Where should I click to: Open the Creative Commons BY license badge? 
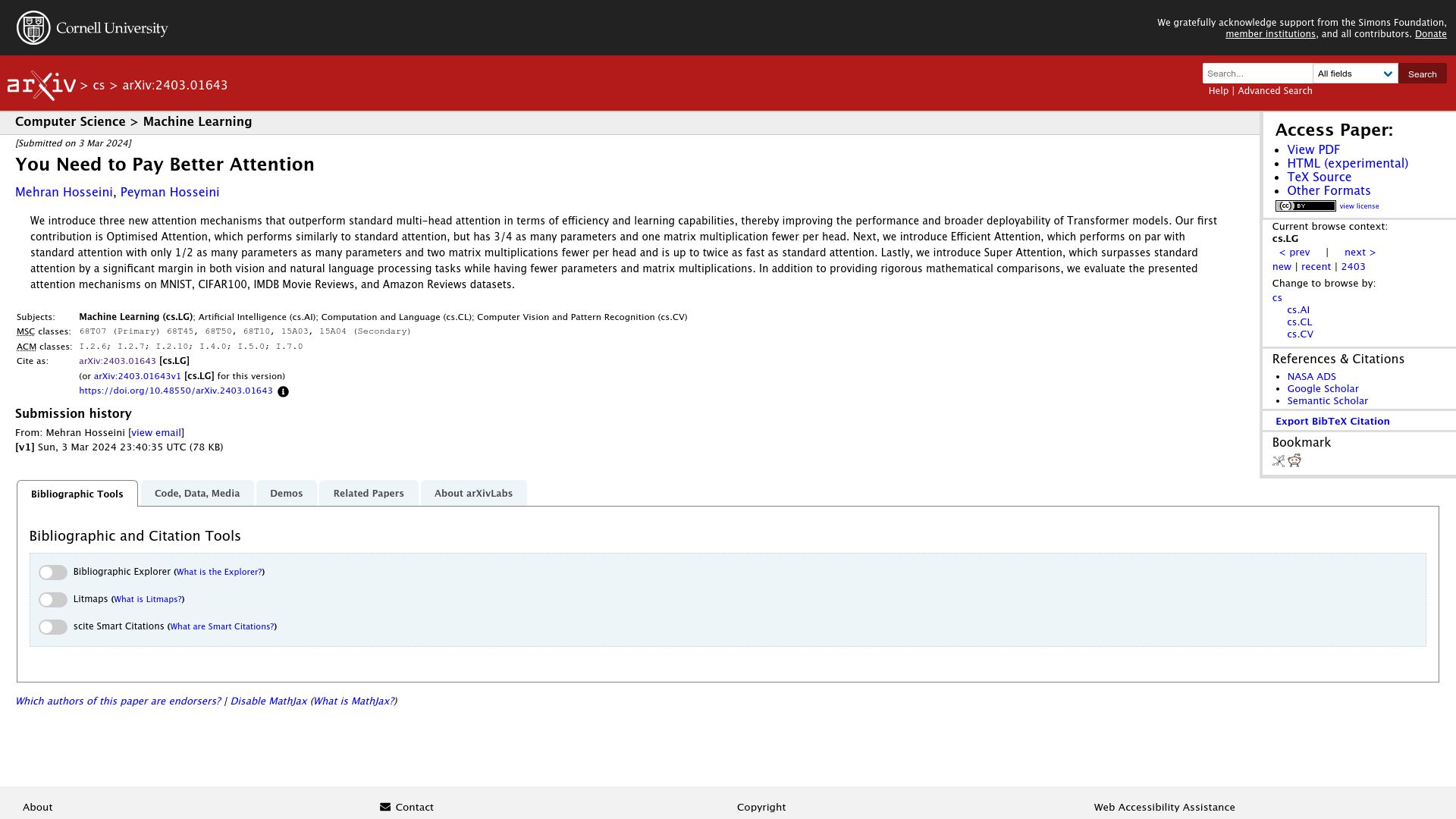click(x=1305, y=206)
